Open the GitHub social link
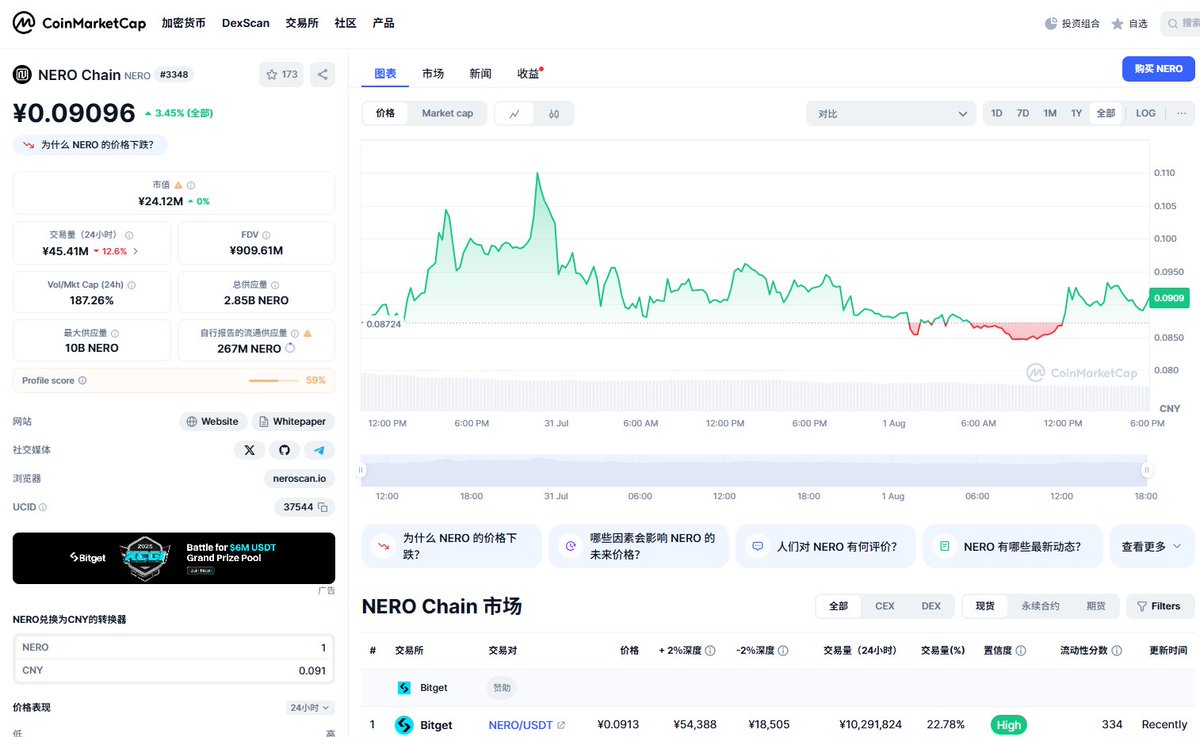This screenshot has height=737, width=1200. coord(284,450)
